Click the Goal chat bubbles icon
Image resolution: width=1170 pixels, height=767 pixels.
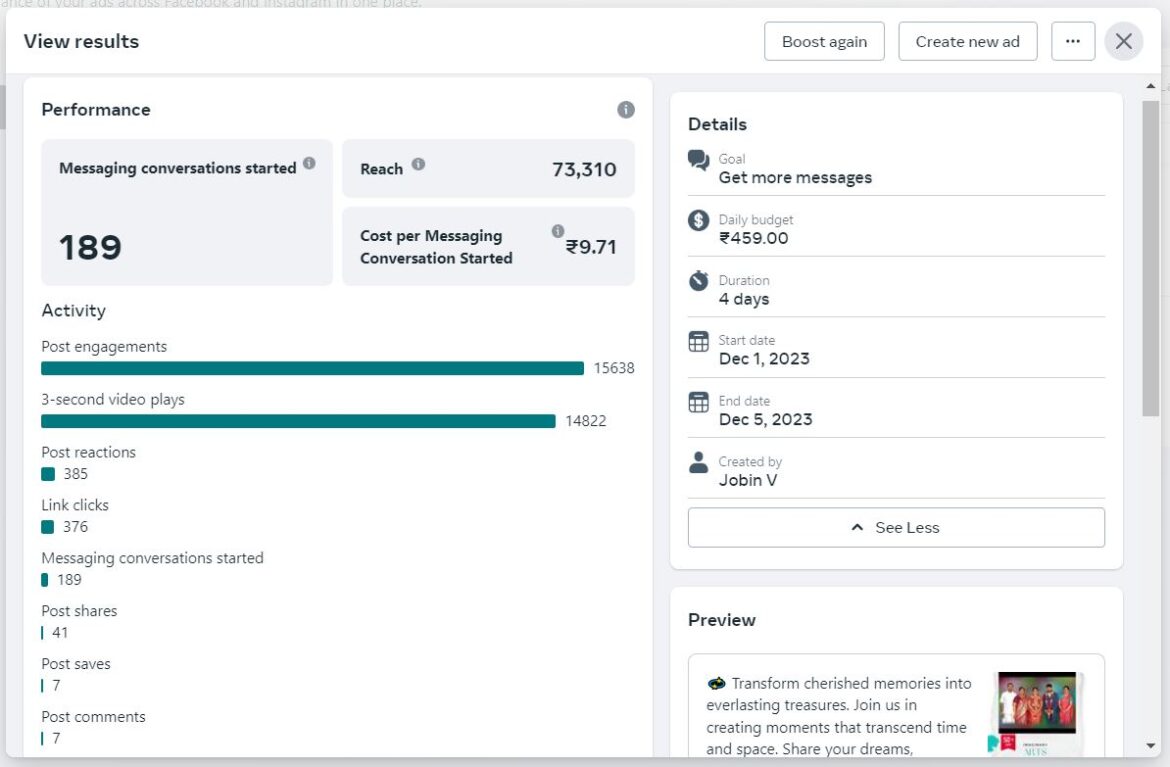(x=698, y=160)
